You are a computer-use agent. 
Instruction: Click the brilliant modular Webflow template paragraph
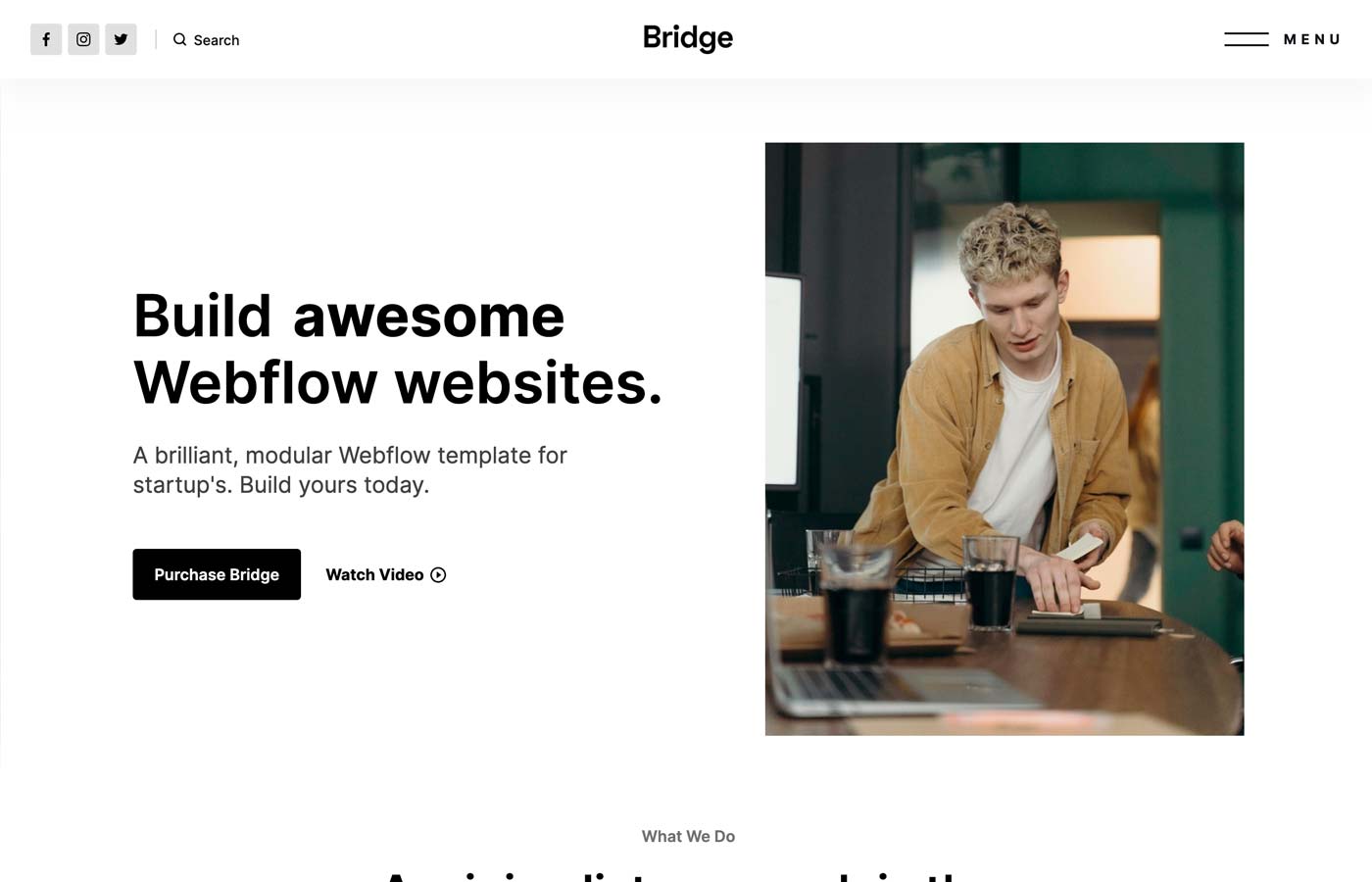(x=350, y=469)
